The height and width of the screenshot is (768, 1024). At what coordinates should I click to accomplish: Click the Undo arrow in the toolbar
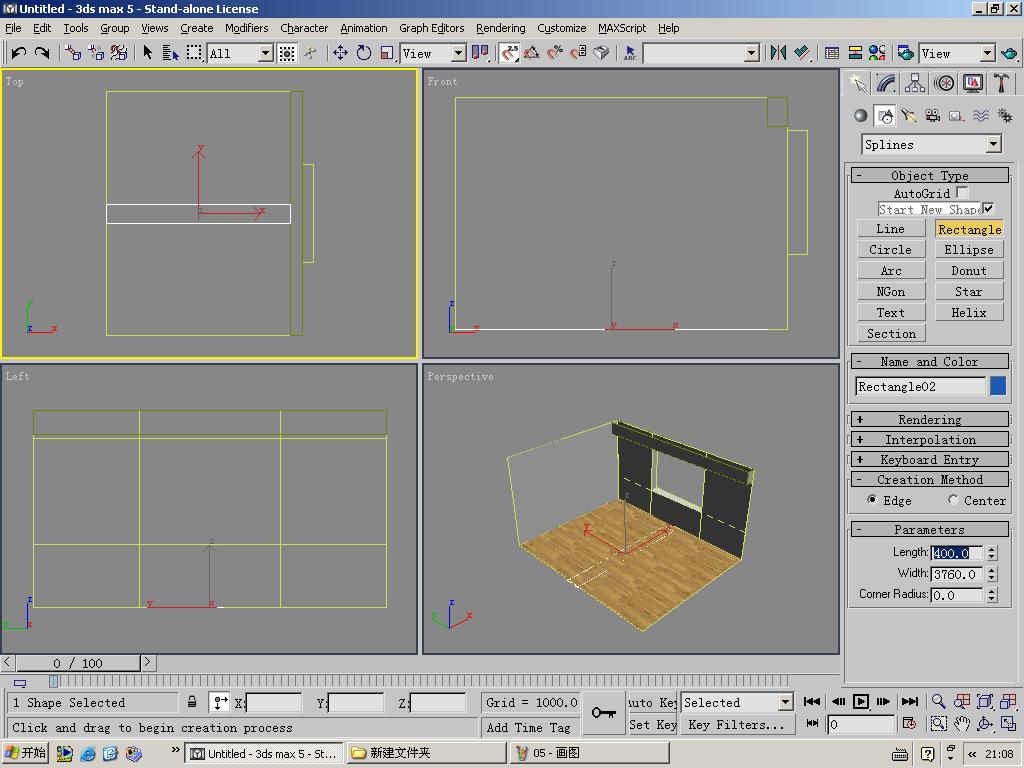click(19, 53)
